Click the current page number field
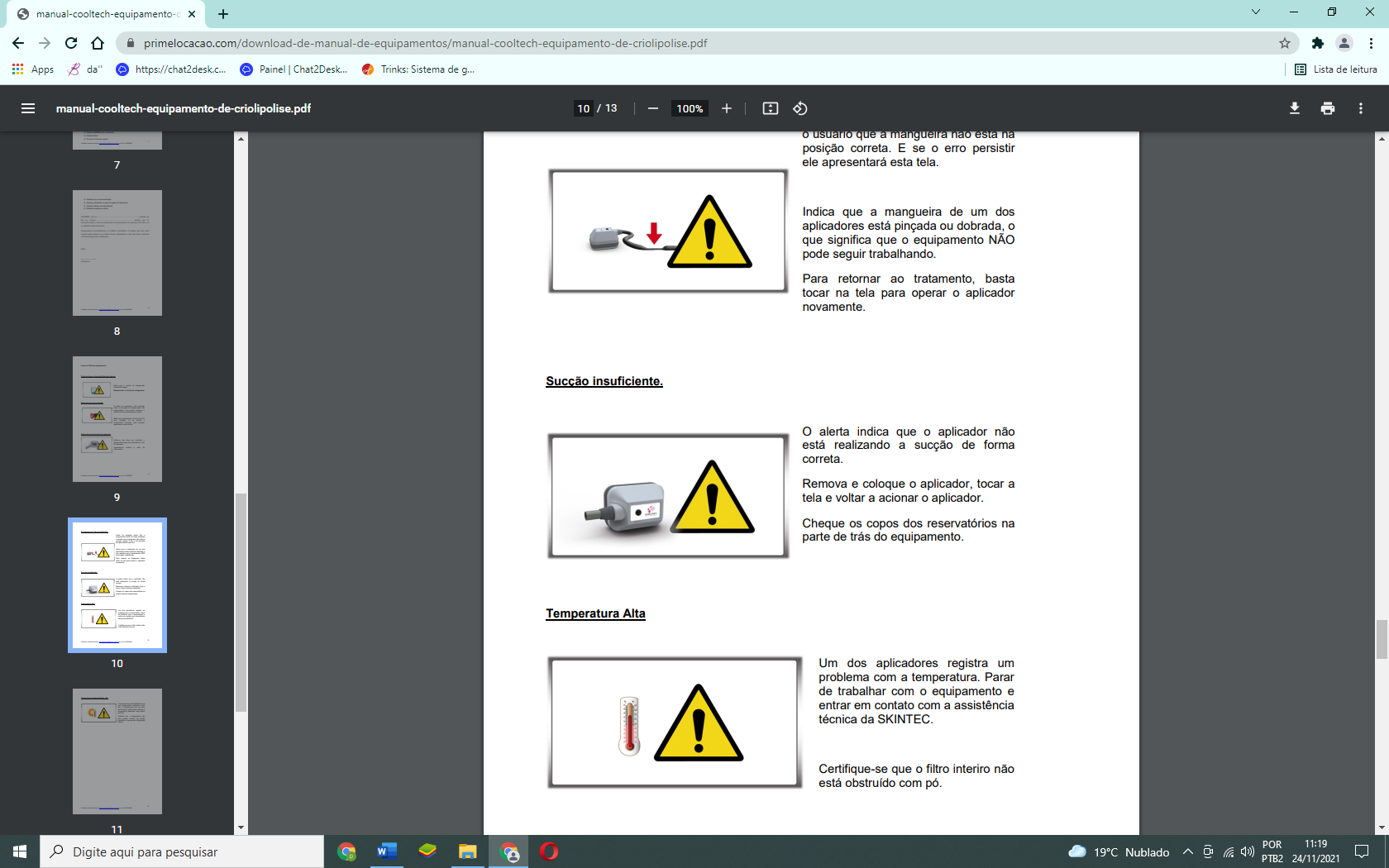Screen dimensions: 1389x868 (584, 108)
